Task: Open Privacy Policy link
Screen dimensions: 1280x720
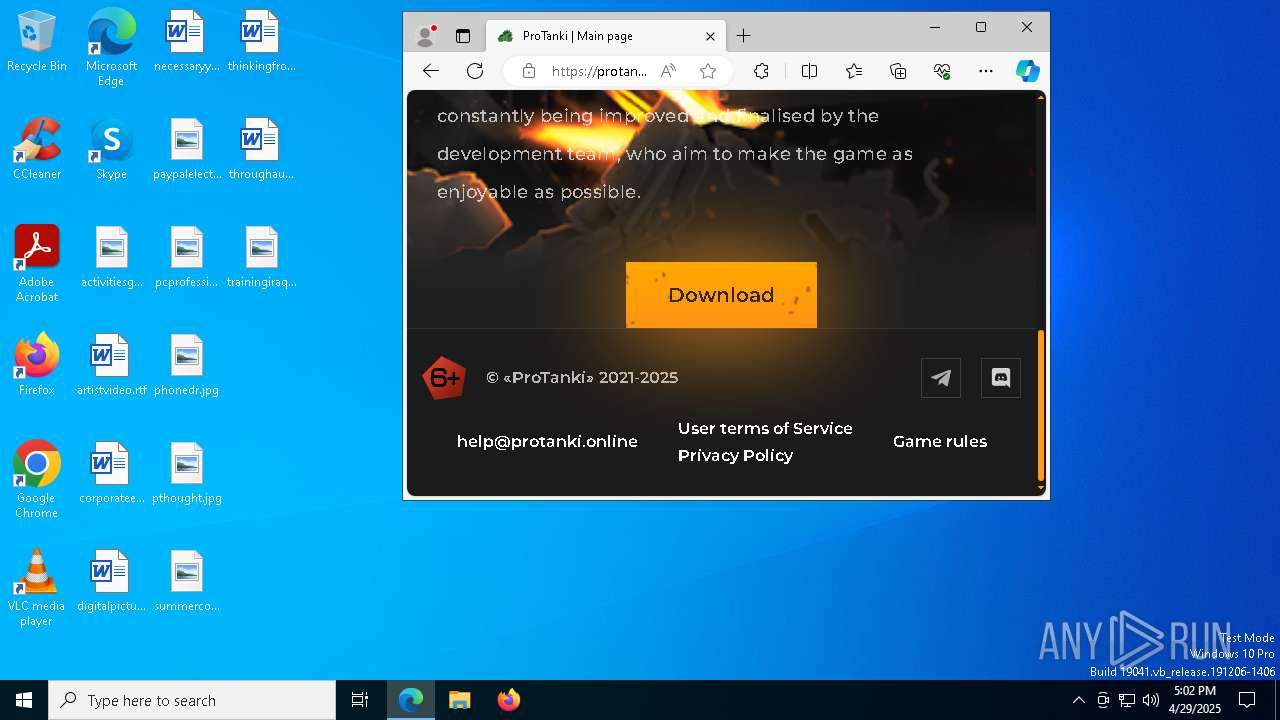Action: coord(735,455)
